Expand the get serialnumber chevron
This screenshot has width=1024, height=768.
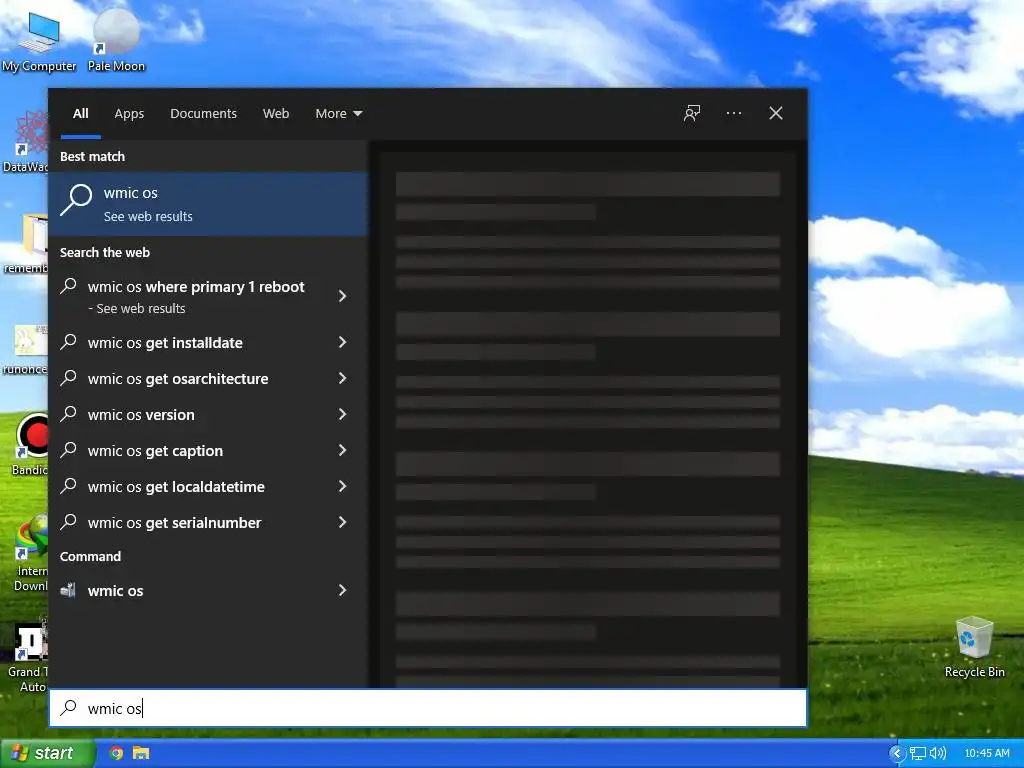pos(342,522)
